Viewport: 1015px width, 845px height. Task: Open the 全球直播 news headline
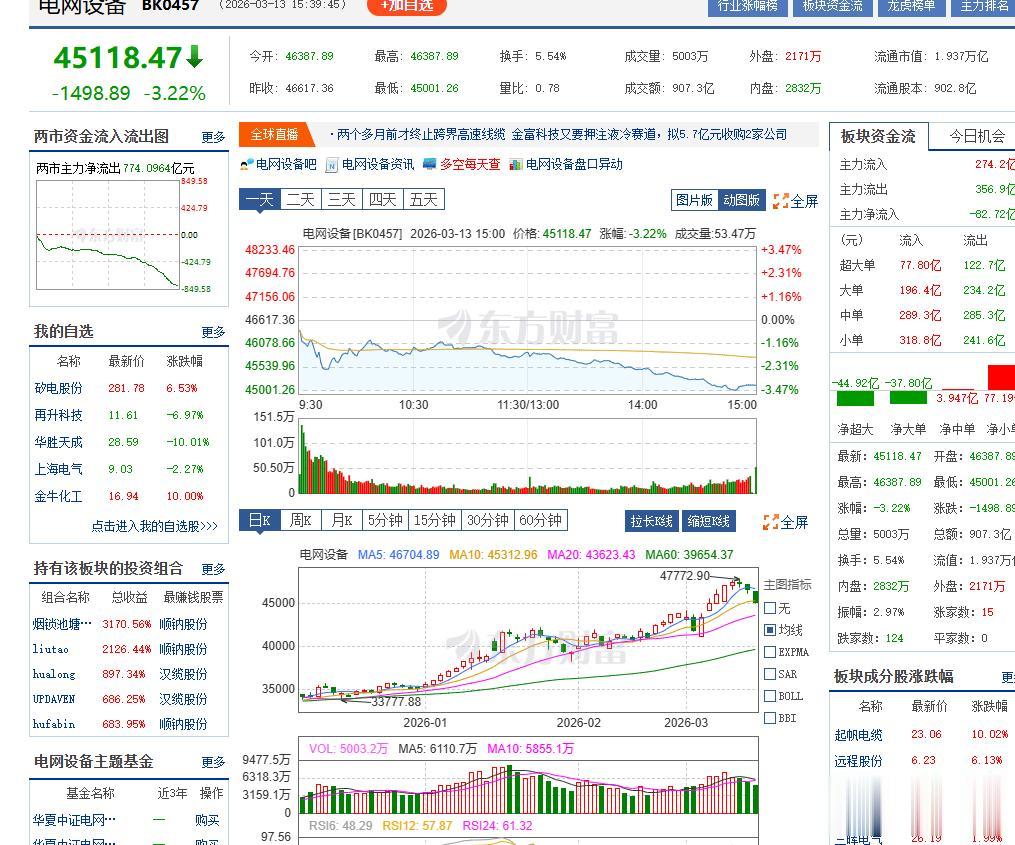[562, 135]
